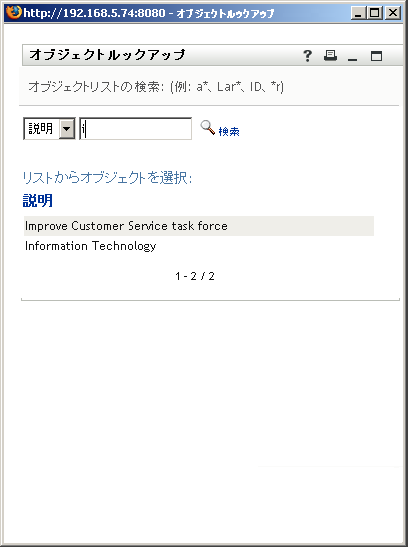
Task: Select Information Technology from the list
Action: click(90, 246)
